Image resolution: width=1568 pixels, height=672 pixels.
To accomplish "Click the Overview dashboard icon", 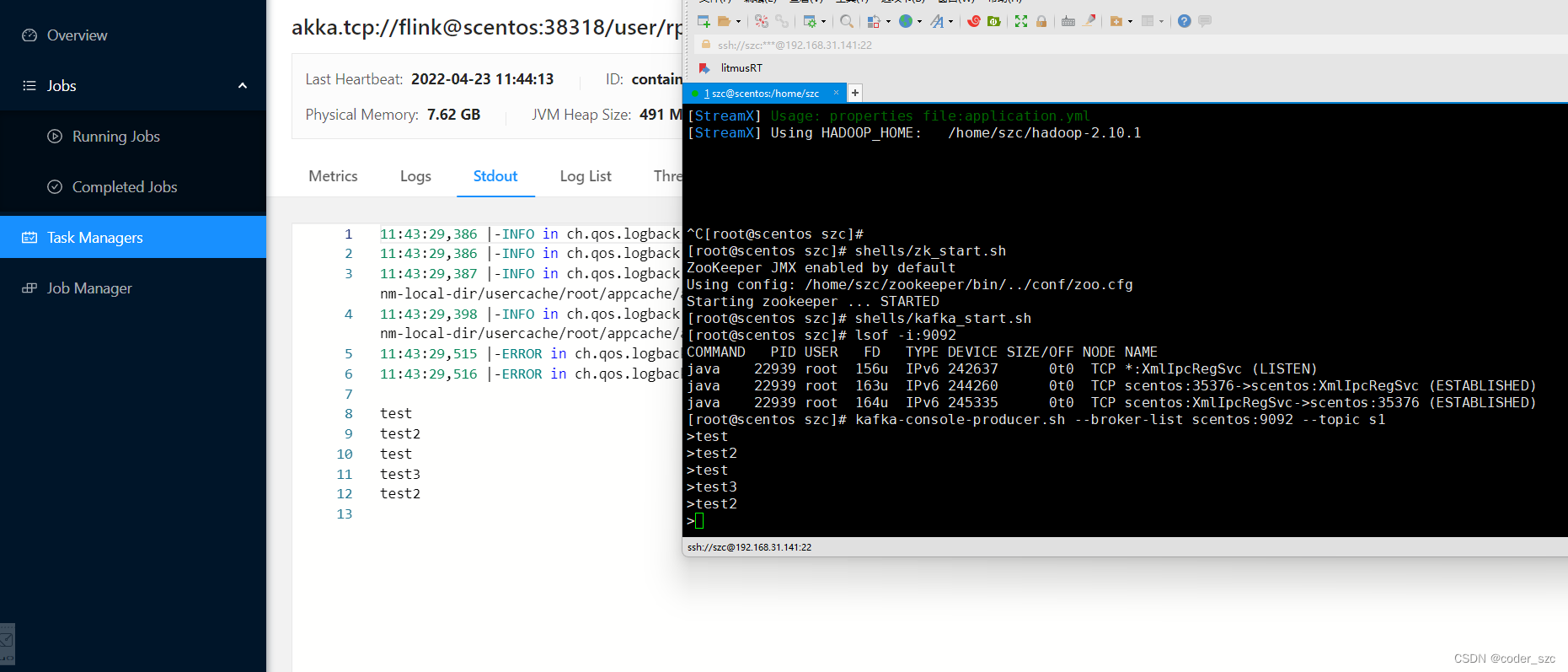I will (29, 35).
